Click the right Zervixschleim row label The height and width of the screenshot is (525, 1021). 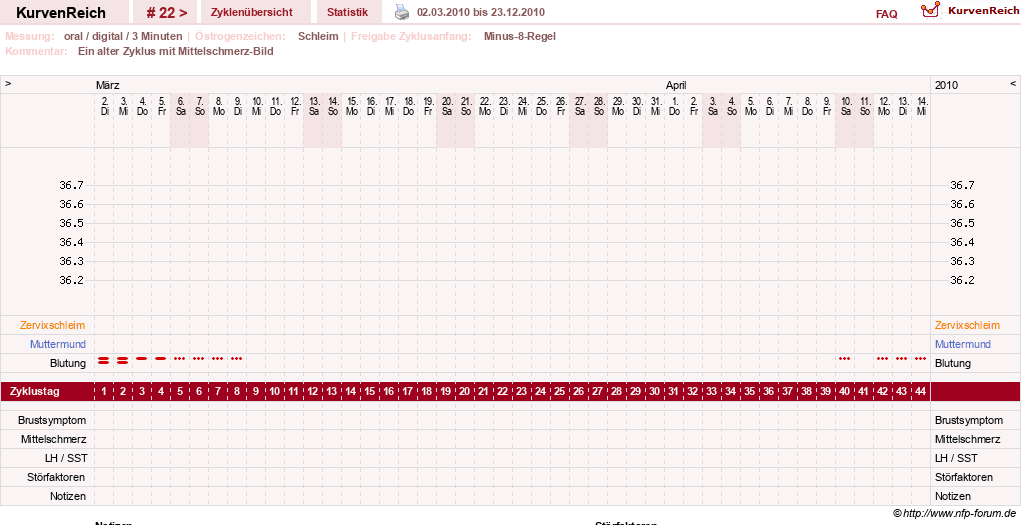pyautogui.click(x=967, y=325)
